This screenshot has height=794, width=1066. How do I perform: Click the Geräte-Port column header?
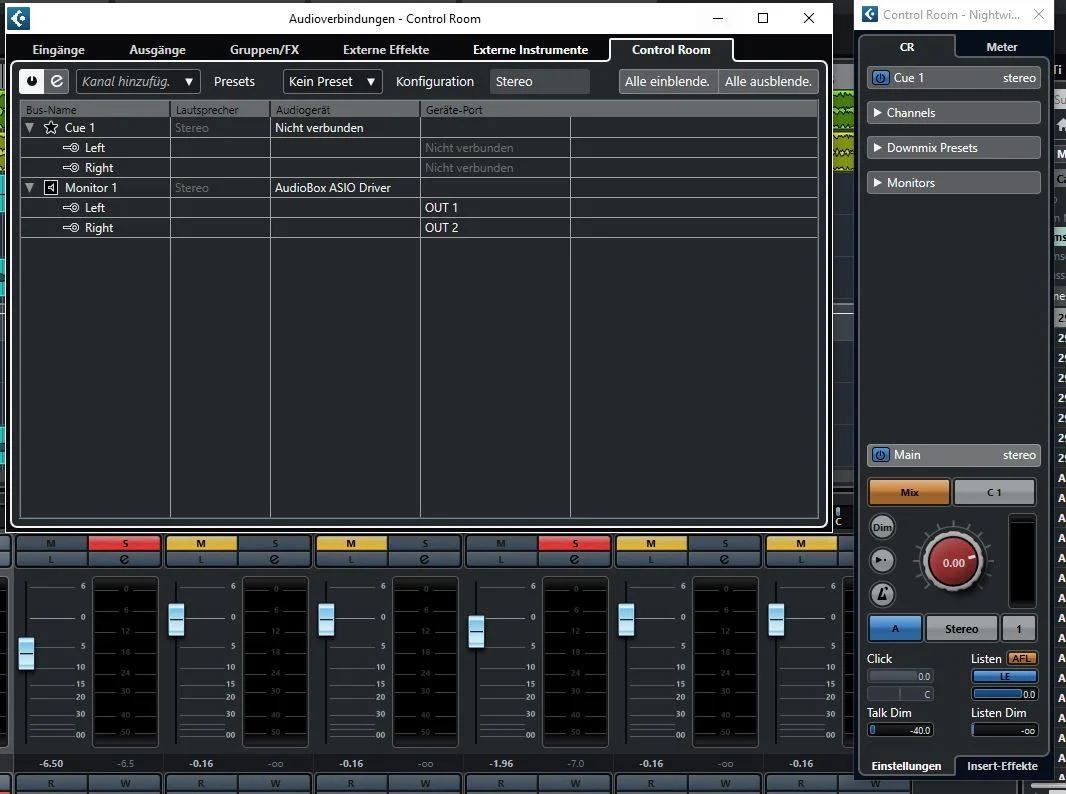pos(495,109)
